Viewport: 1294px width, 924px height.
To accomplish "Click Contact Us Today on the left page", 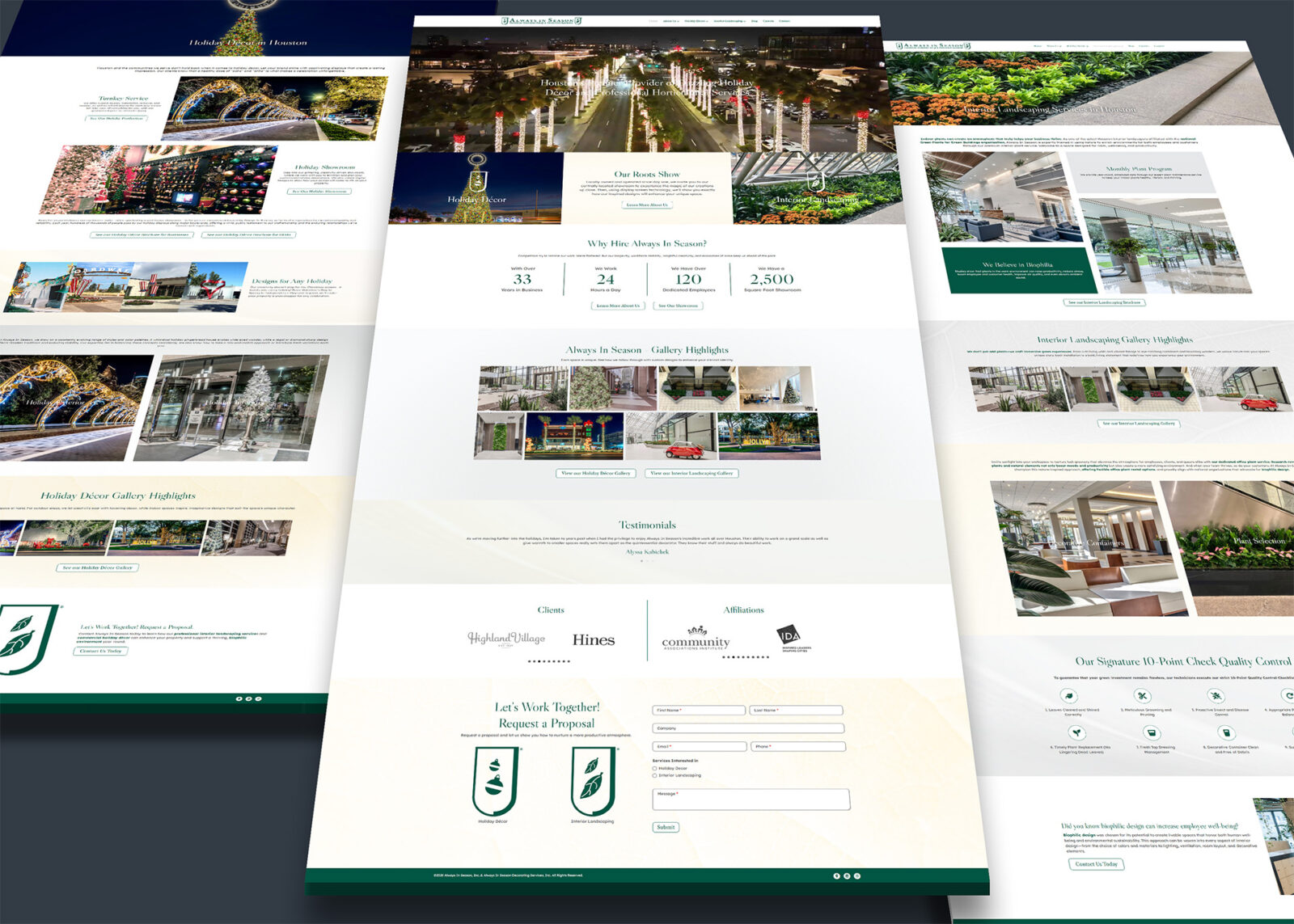I will [101, 651].
